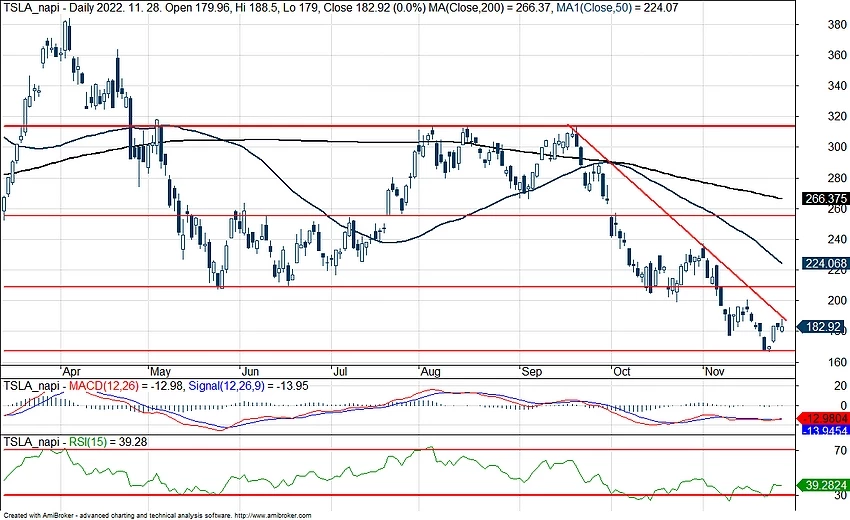The image size is (850, 520).
Task: Open the www.amibroker.com link in footer
Action: click(274, 515)
